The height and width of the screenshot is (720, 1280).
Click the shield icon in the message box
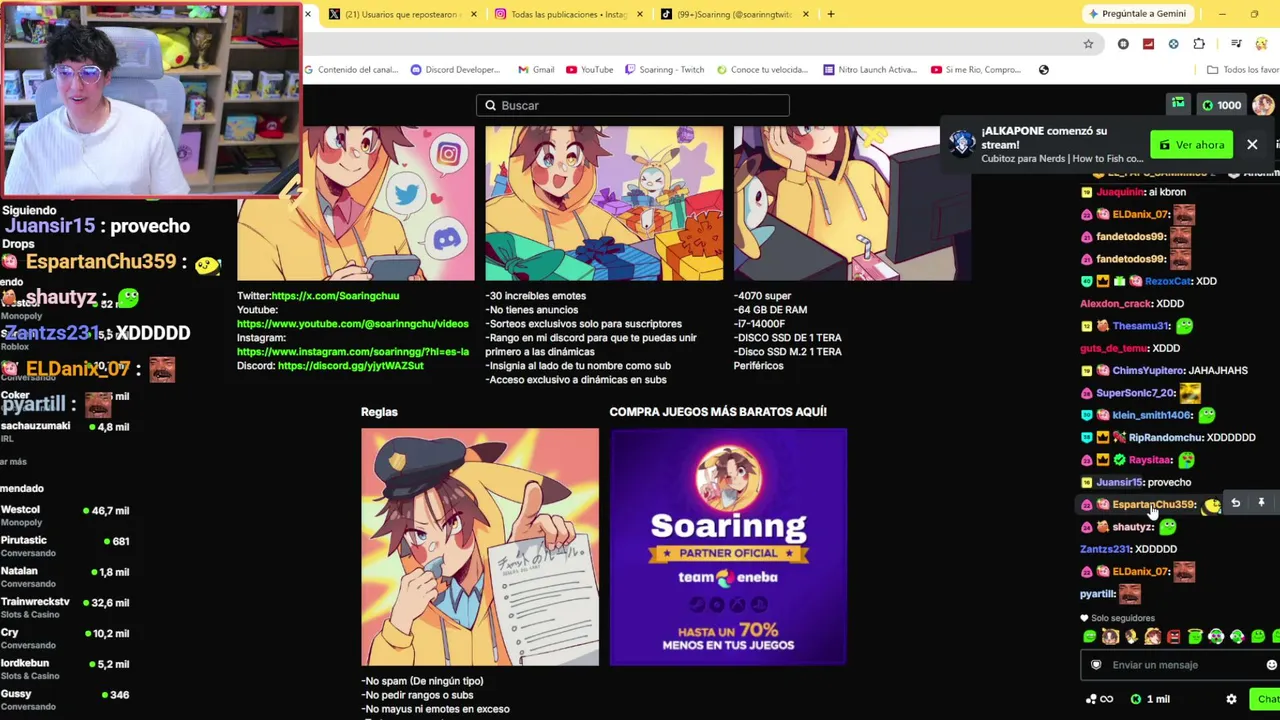pos(1096,665)
